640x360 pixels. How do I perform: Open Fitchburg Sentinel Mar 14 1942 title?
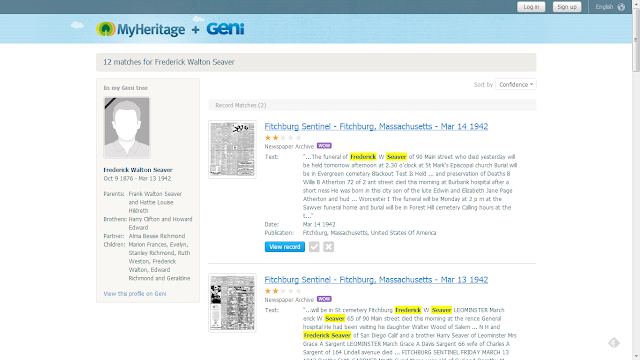coord(376,127)
